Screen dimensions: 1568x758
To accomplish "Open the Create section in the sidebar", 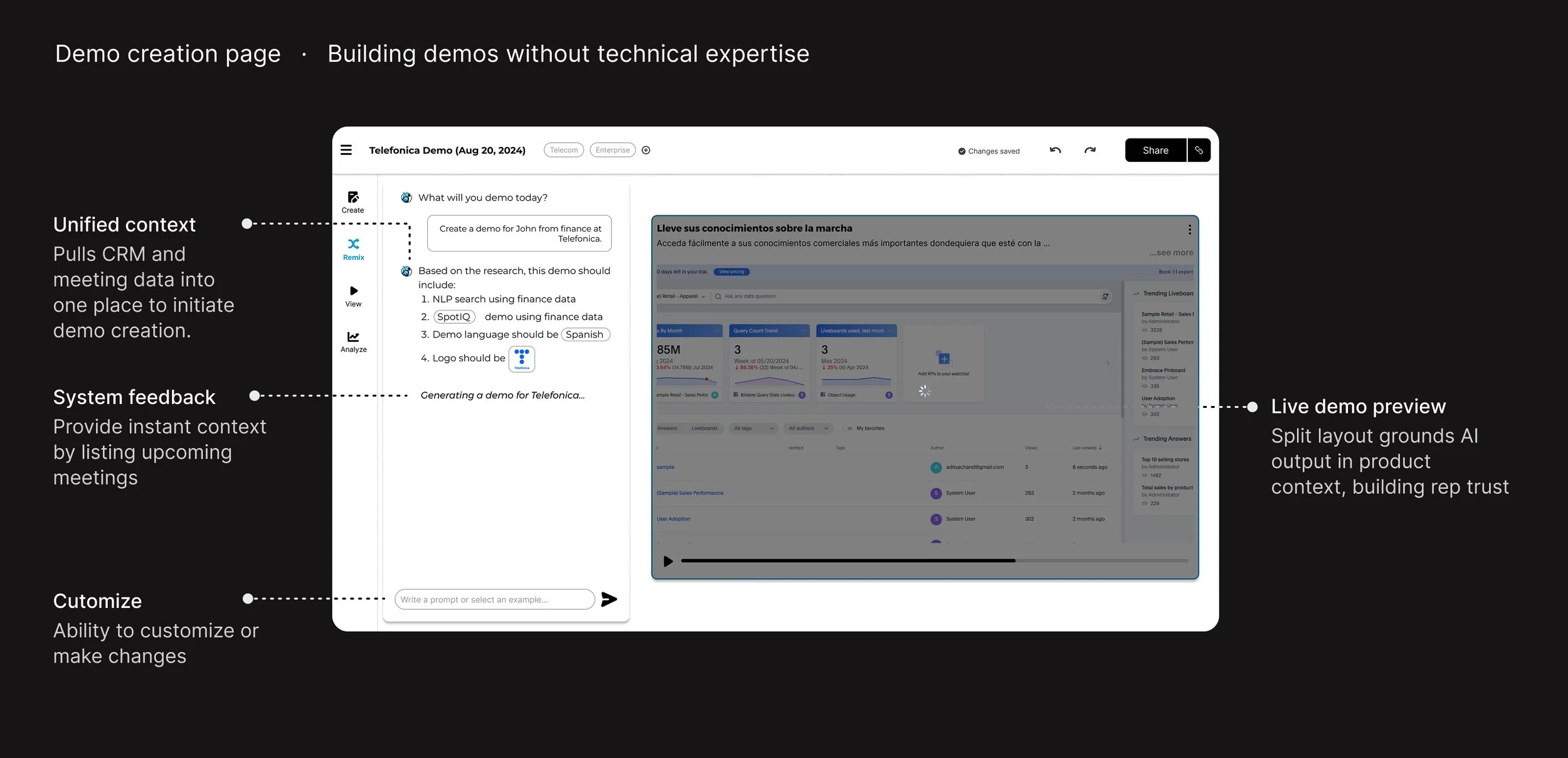I will tap(353, 202).
